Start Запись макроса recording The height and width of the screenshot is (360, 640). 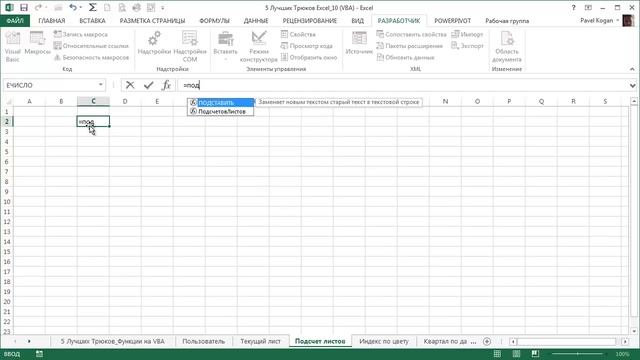81,34
